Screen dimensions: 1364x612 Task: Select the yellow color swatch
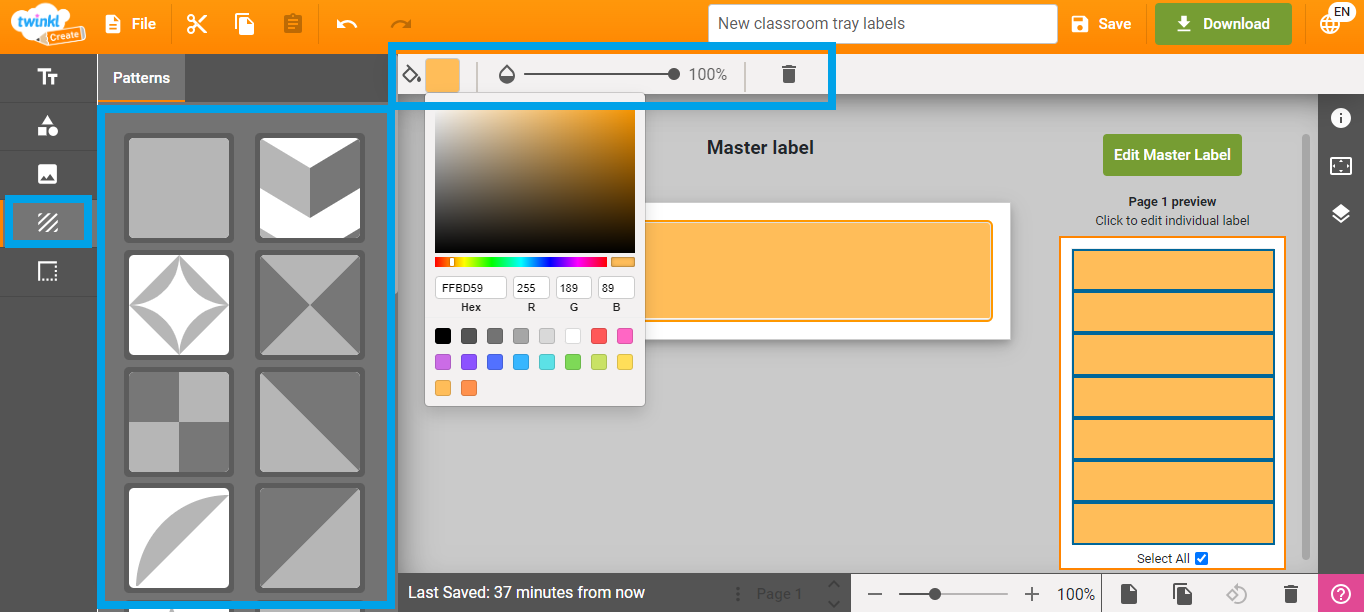(x=625, y=362)
